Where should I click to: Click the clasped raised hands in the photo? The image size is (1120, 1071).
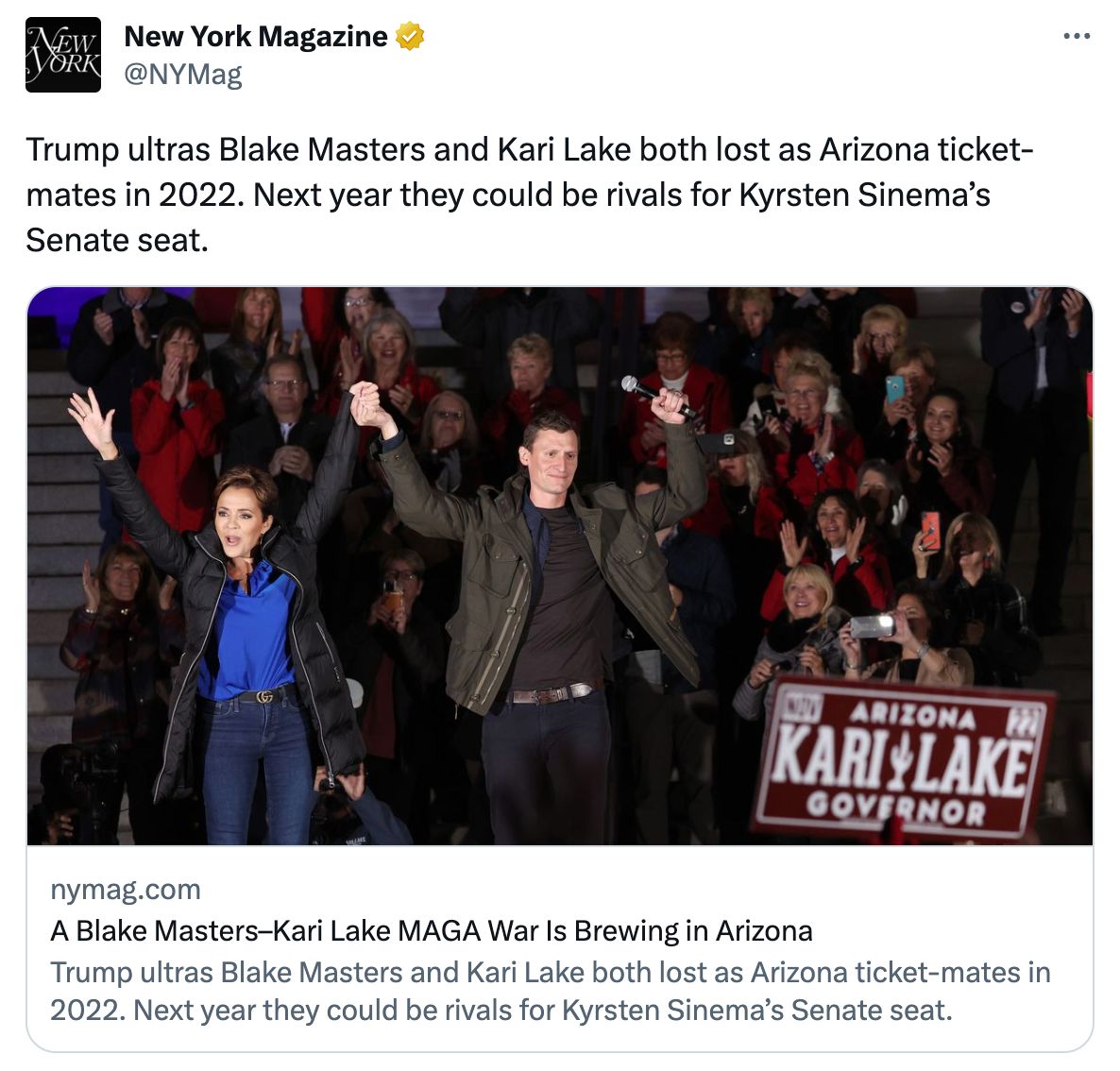369,404
